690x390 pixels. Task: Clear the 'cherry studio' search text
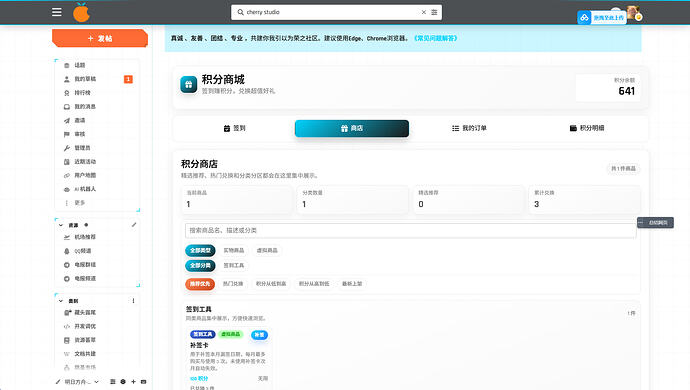click(x=423, y=12)
